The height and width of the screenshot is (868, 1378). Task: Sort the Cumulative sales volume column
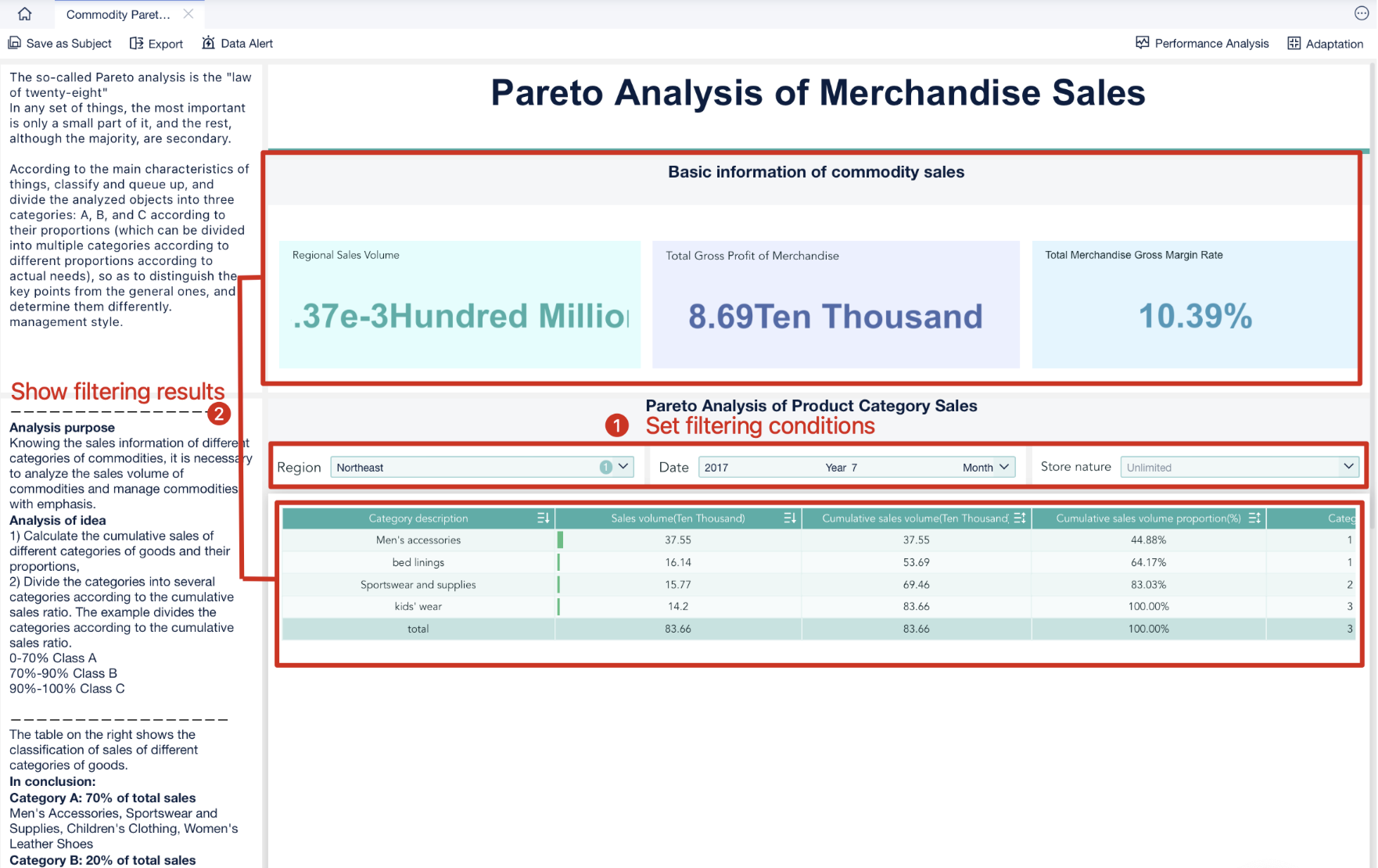click(1019, 518)
